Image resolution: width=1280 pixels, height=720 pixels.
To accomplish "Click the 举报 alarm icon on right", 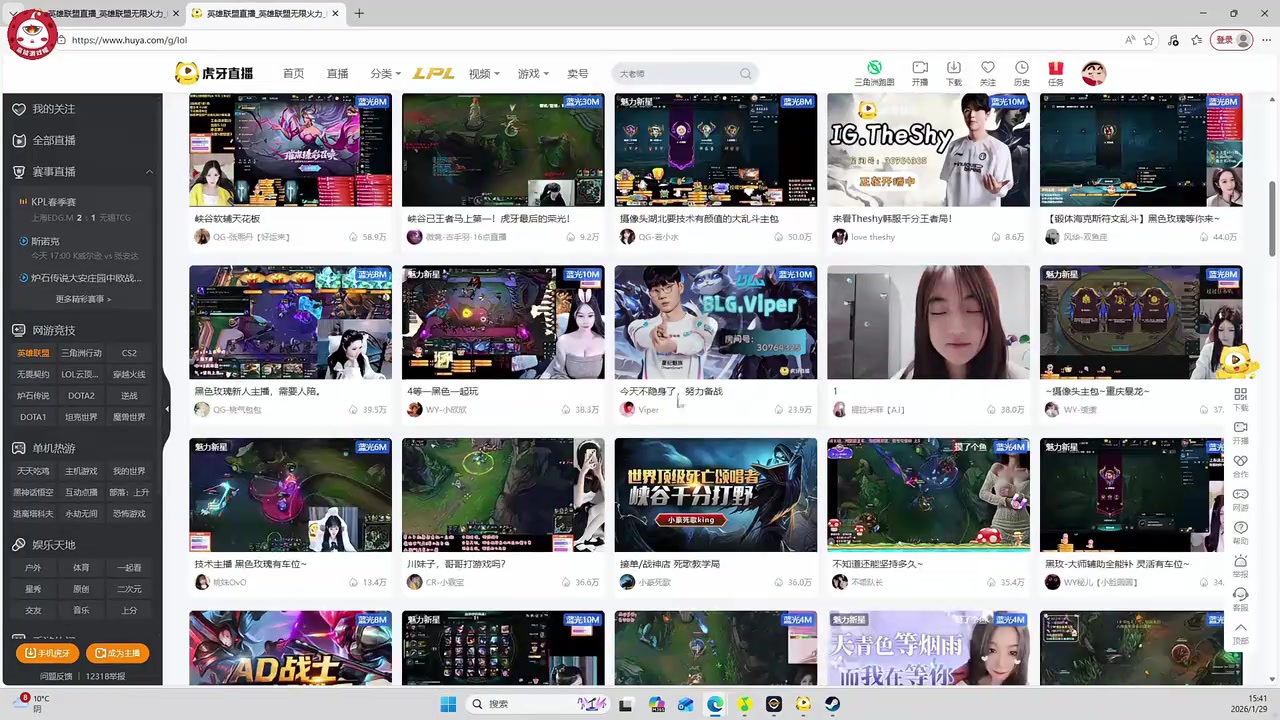I will pyautogui.click(x=1240, y=562).
